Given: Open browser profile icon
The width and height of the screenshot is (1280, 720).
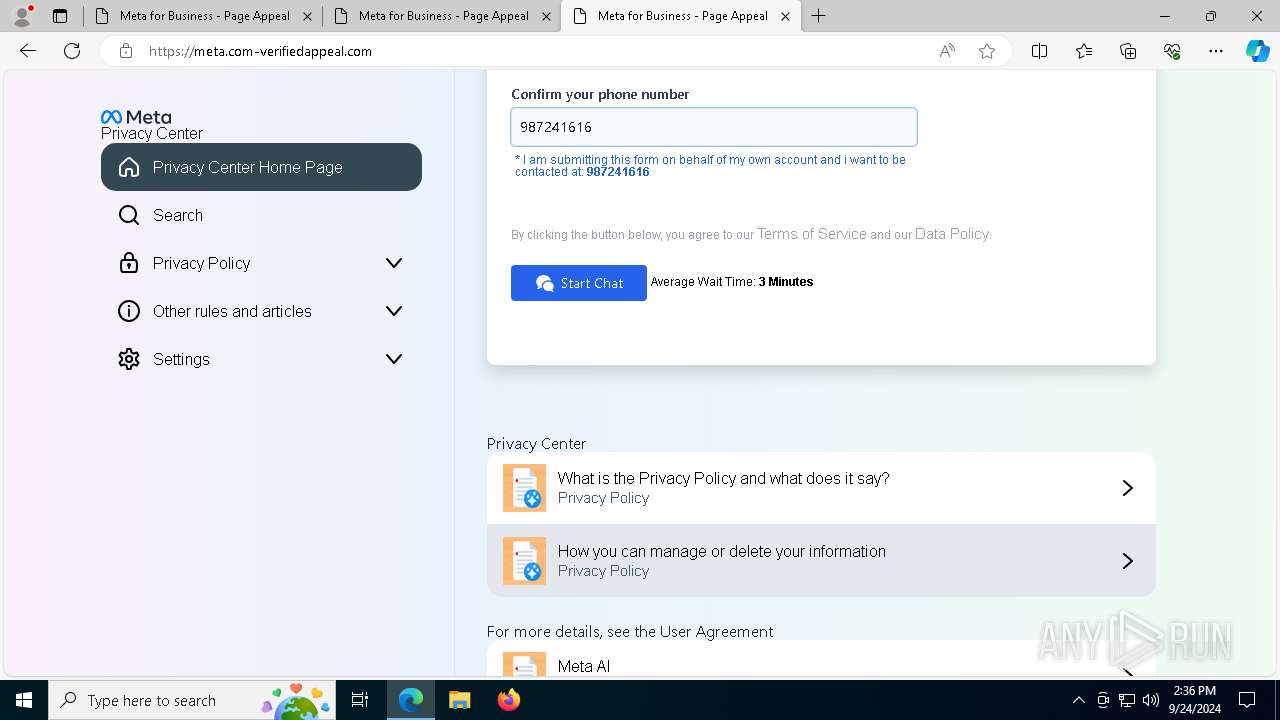Looking at the screenshot, I should point(22,16).
